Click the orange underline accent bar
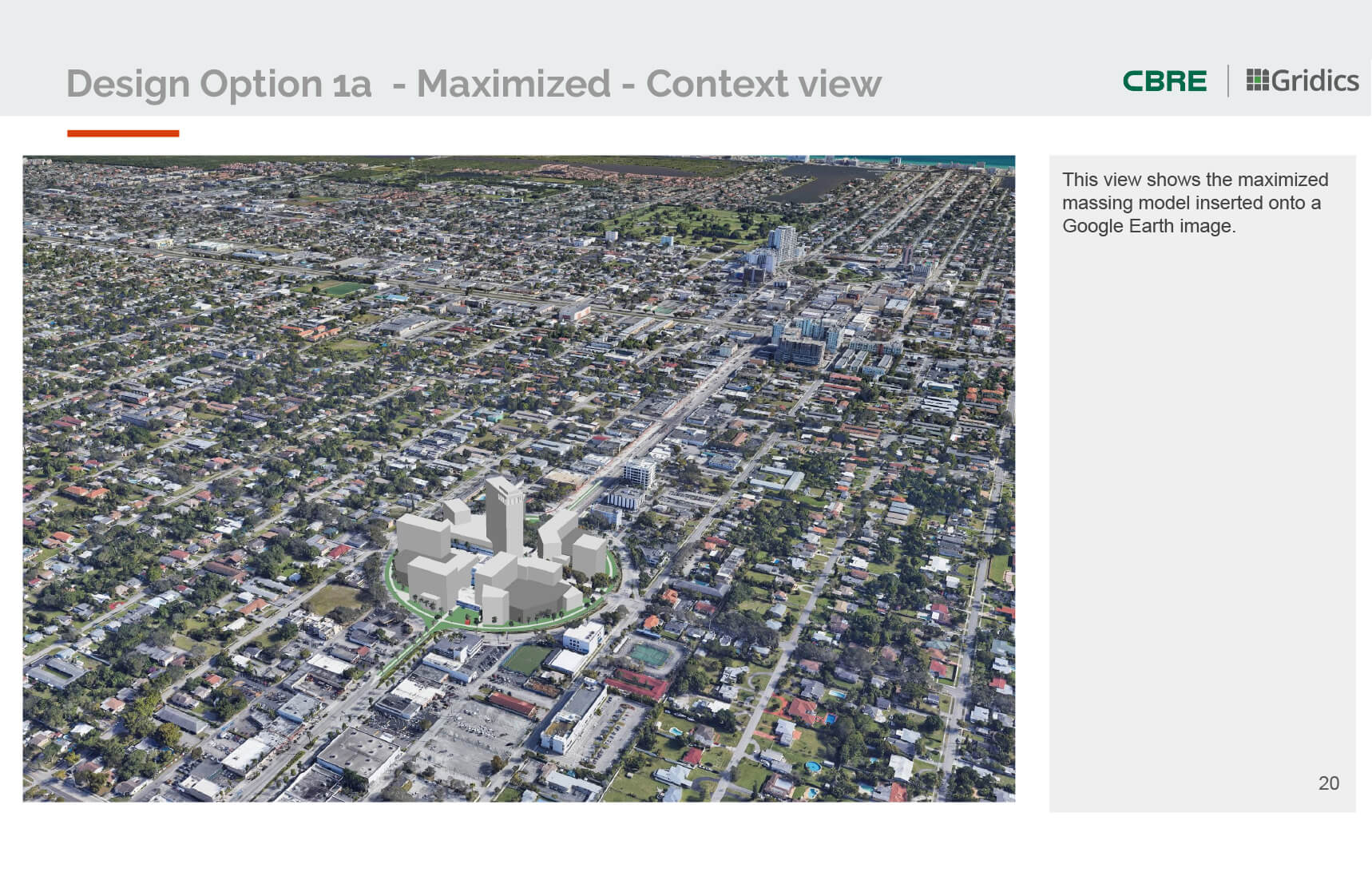 point(123,133)
